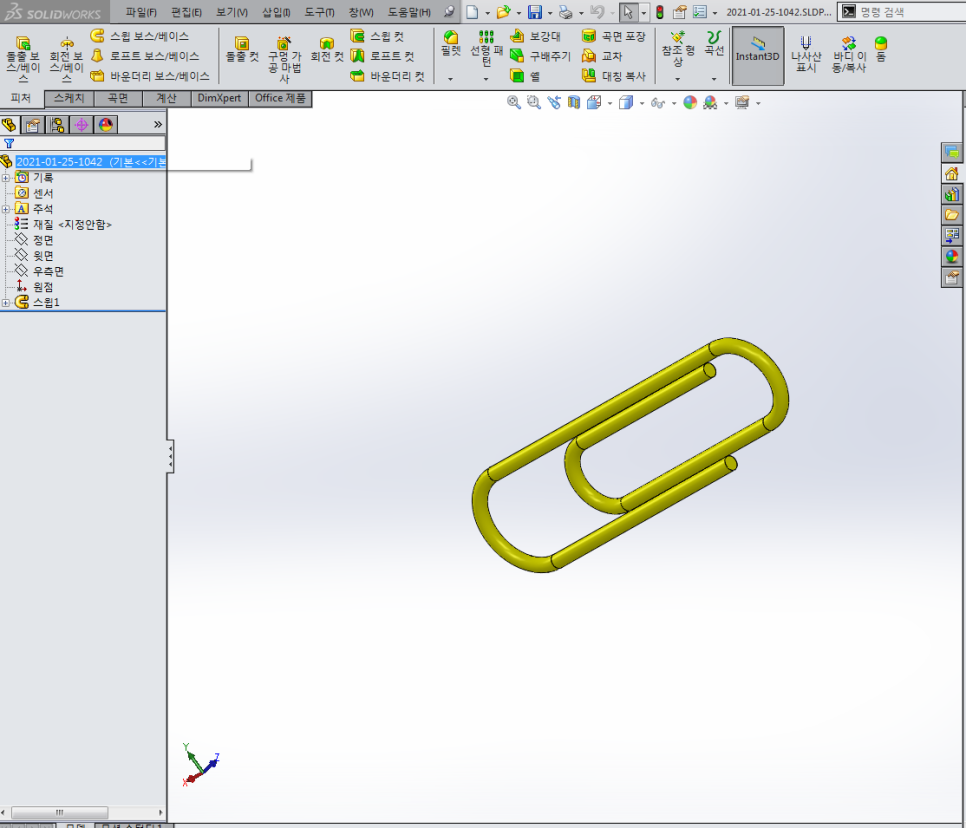Click the Rebuild traffic light icon
This screenshot has width=966, height=828.
point(660,12)
